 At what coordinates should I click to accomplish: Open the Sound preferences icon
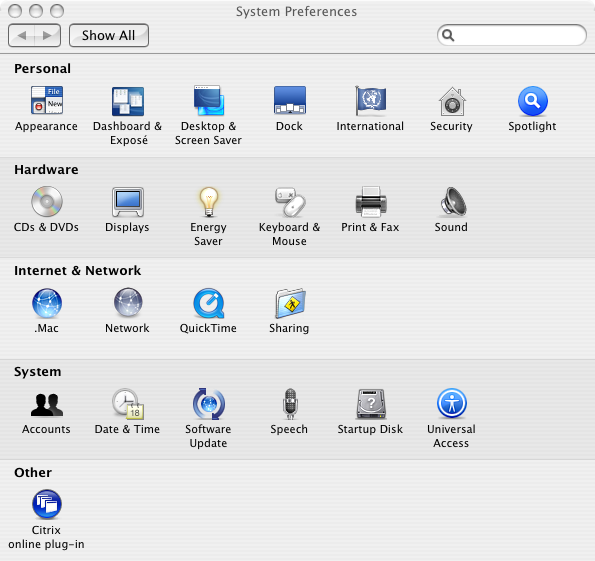pos(453,202)
